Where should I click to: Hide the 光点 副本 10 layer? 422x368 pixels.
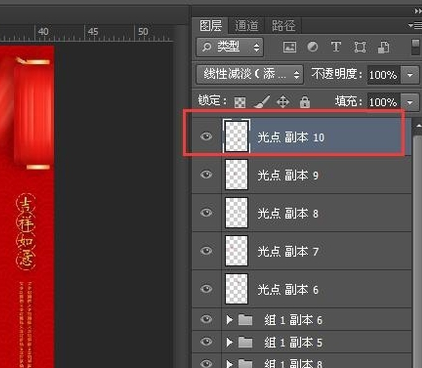pos(206,136)
